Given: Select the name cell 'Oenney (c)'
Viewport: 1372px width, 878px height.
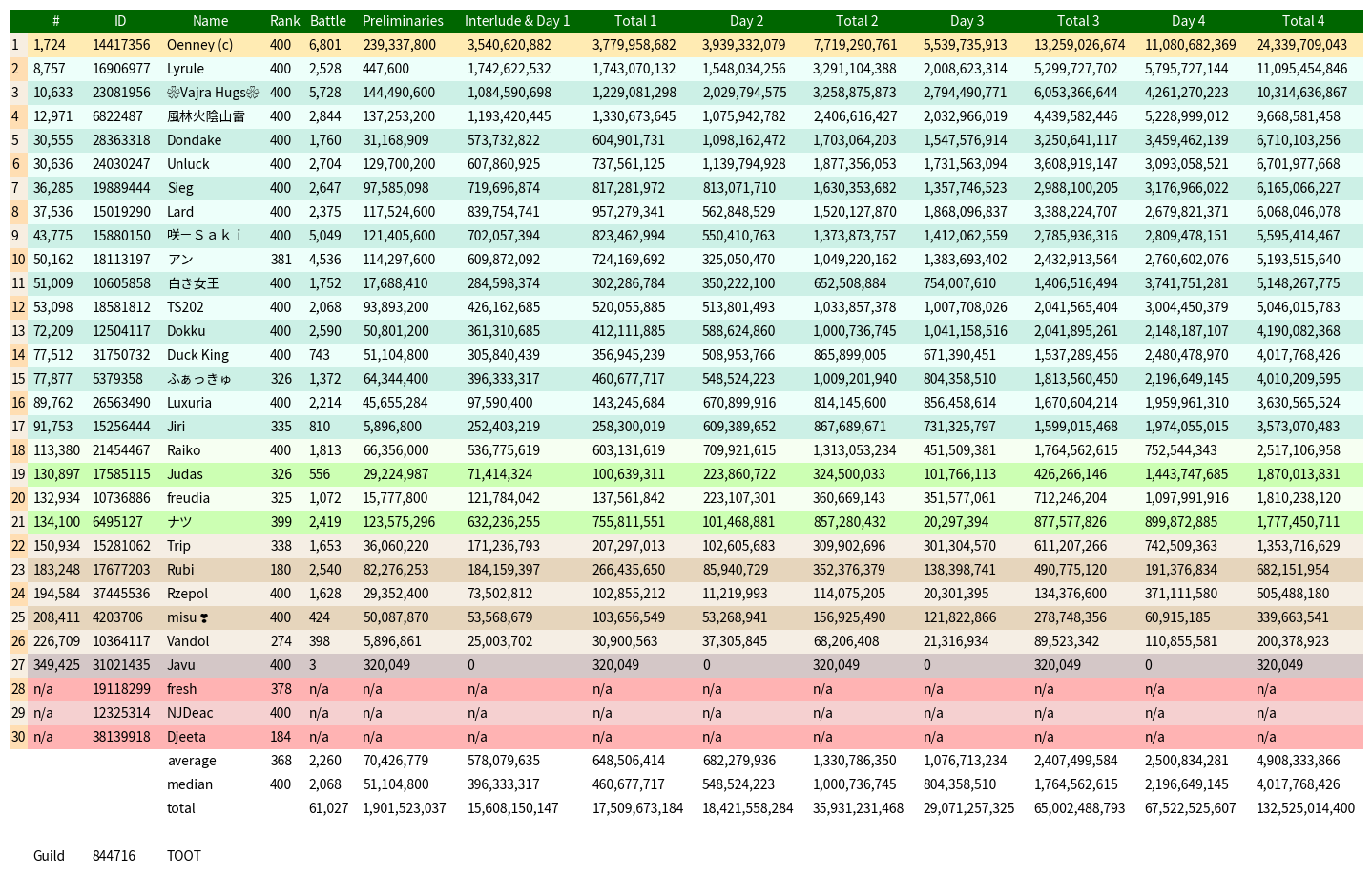Looking at the screenshot, I should 199,45.
